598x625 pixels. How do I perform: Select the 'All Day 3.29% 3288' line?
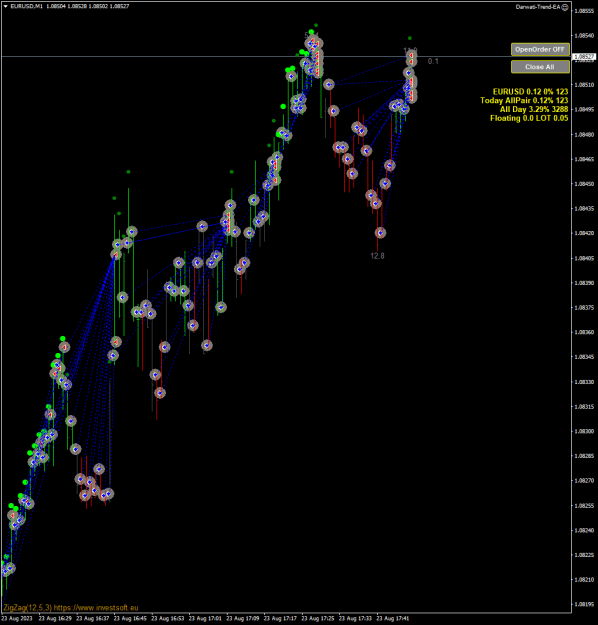(534, 109)
